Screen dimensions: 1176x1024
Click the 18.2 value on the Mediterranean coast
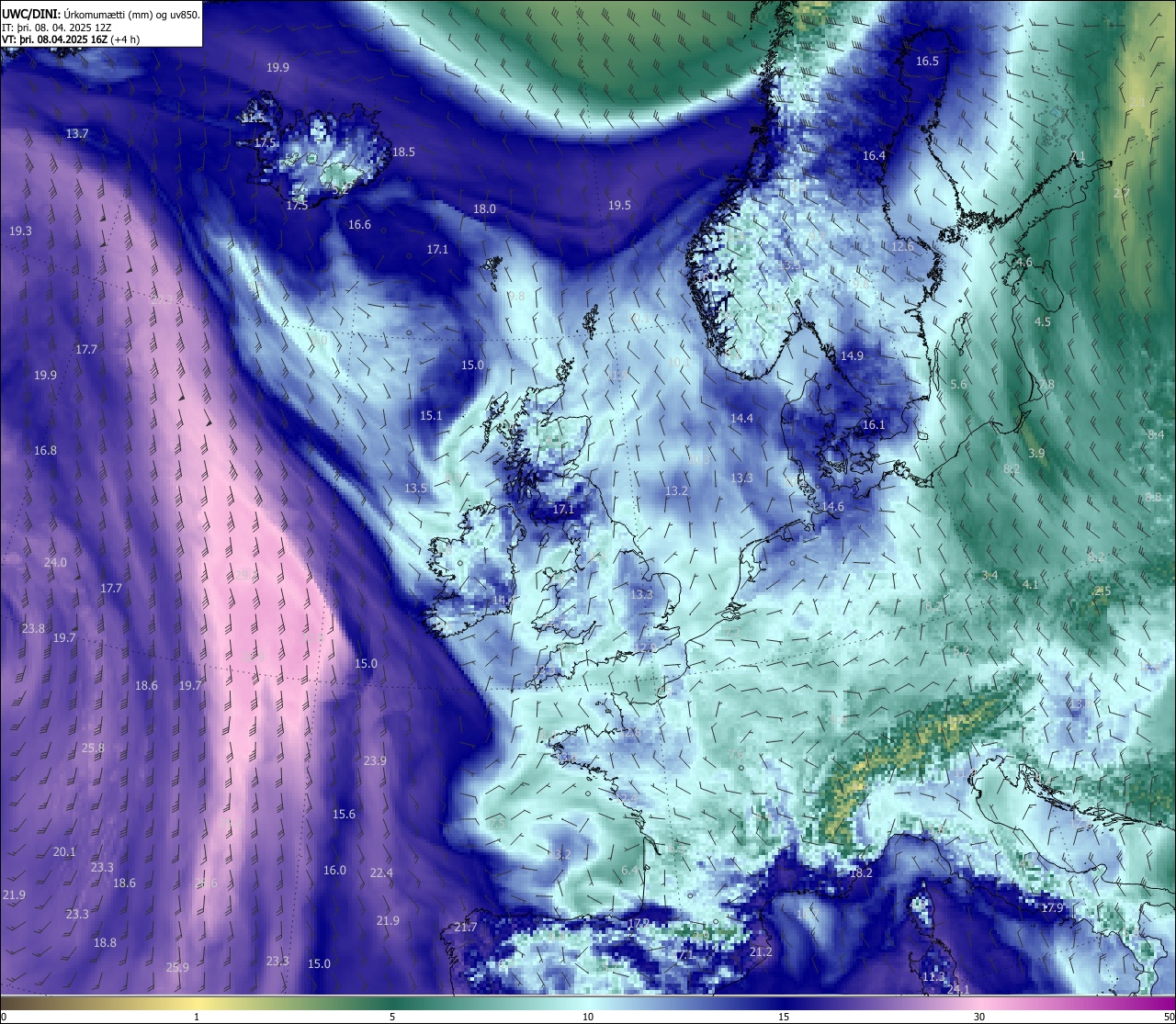(x=861, y=872)
